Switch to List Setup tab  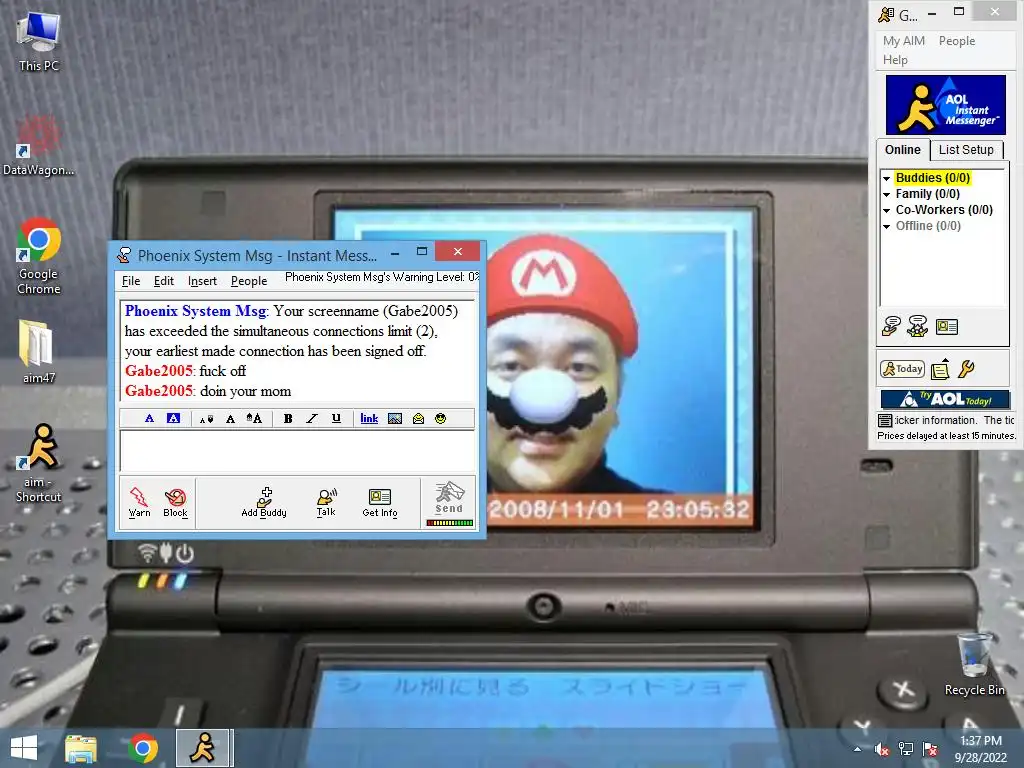(x=966, y=150)
